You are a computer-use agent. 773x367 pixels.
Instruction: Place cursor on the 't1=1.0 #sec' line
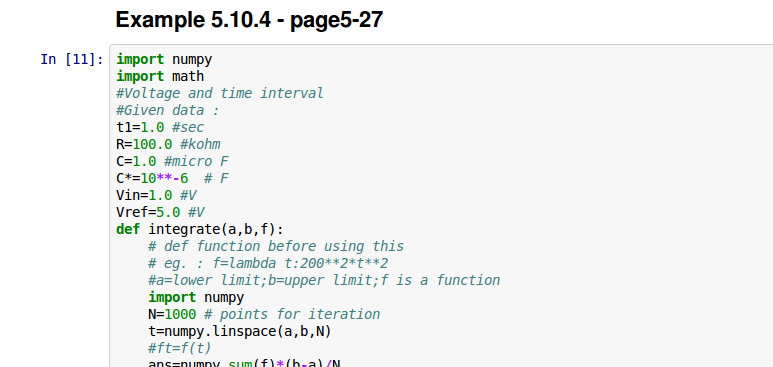pos(160,127)
